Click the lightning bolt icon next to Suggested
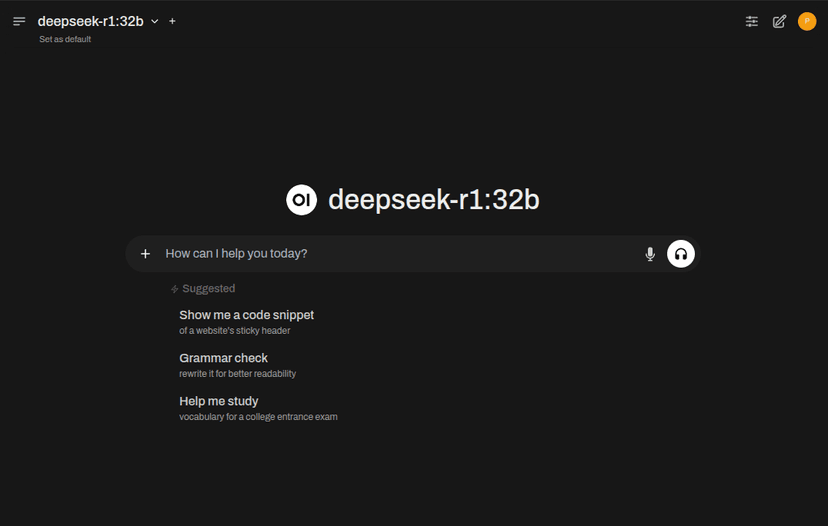The width and height of the screenshot is (828, 526). [175, 289]
